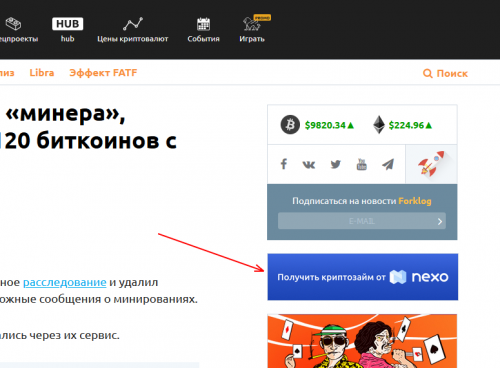This screenshot has width=500, height=368.
Task: Select the Цены криптовалют menu label
Action: click(133, 39)
